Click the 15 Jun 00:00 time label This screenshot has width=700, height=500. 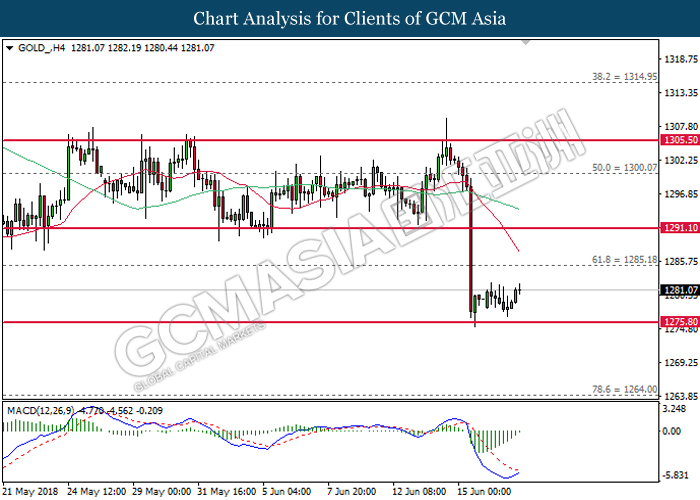484,492
